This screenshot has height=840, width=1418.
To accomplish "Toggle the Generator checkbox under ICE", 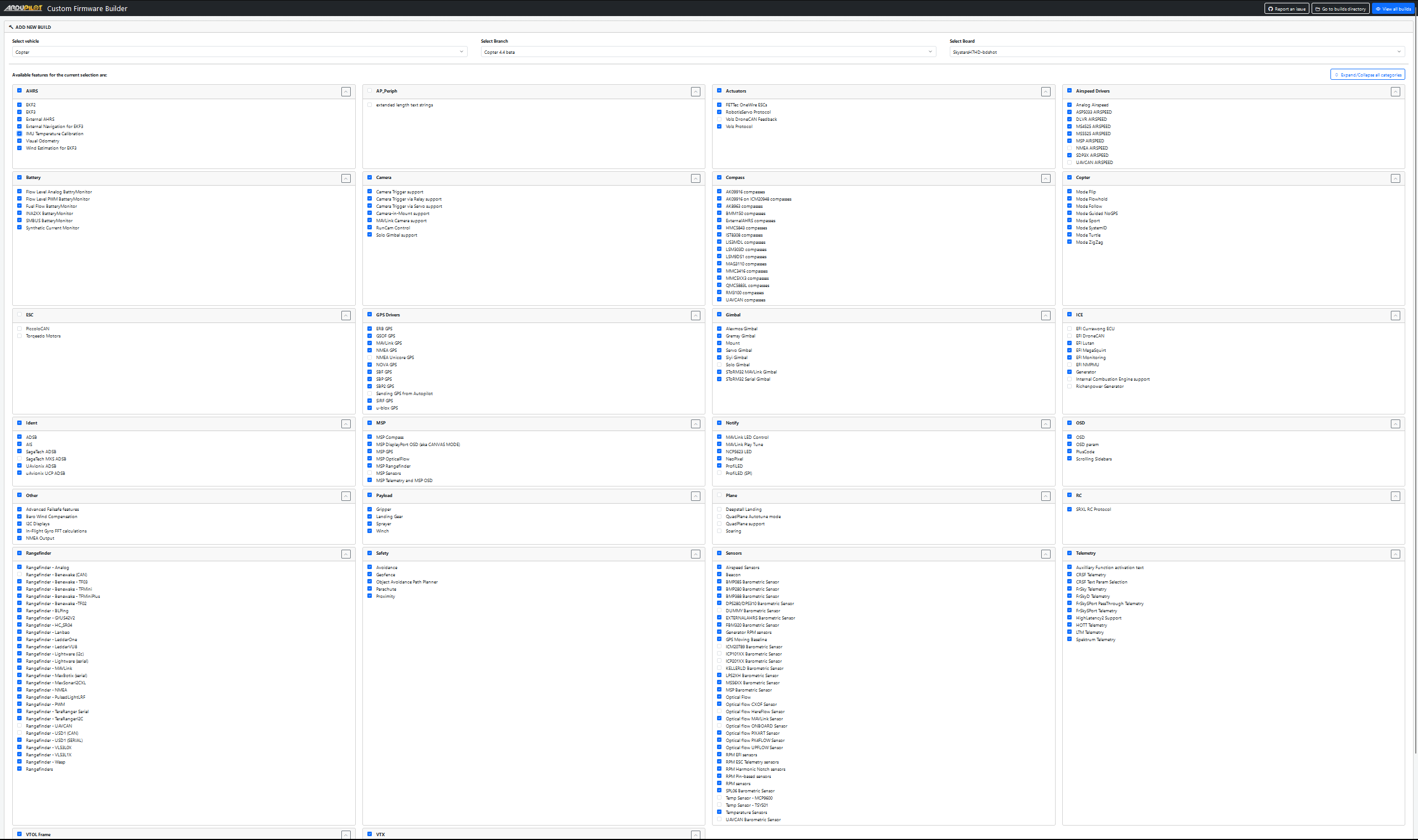I will pyautogui.click(x=1069, y=372).
